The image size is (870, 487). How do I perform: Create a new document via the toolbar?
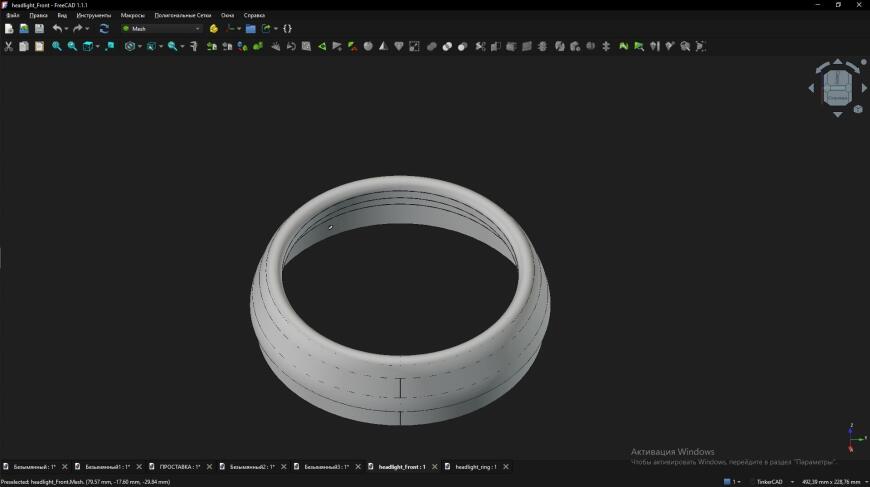(9, 28)
